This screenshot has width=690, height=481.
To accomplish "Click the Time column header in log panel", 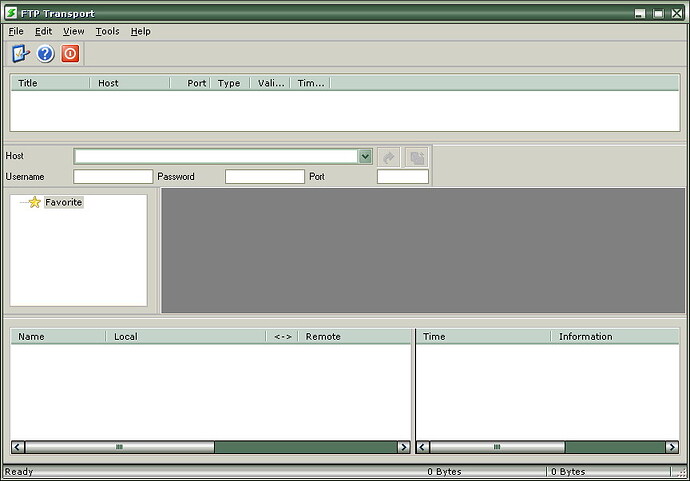I will (483, 336).
